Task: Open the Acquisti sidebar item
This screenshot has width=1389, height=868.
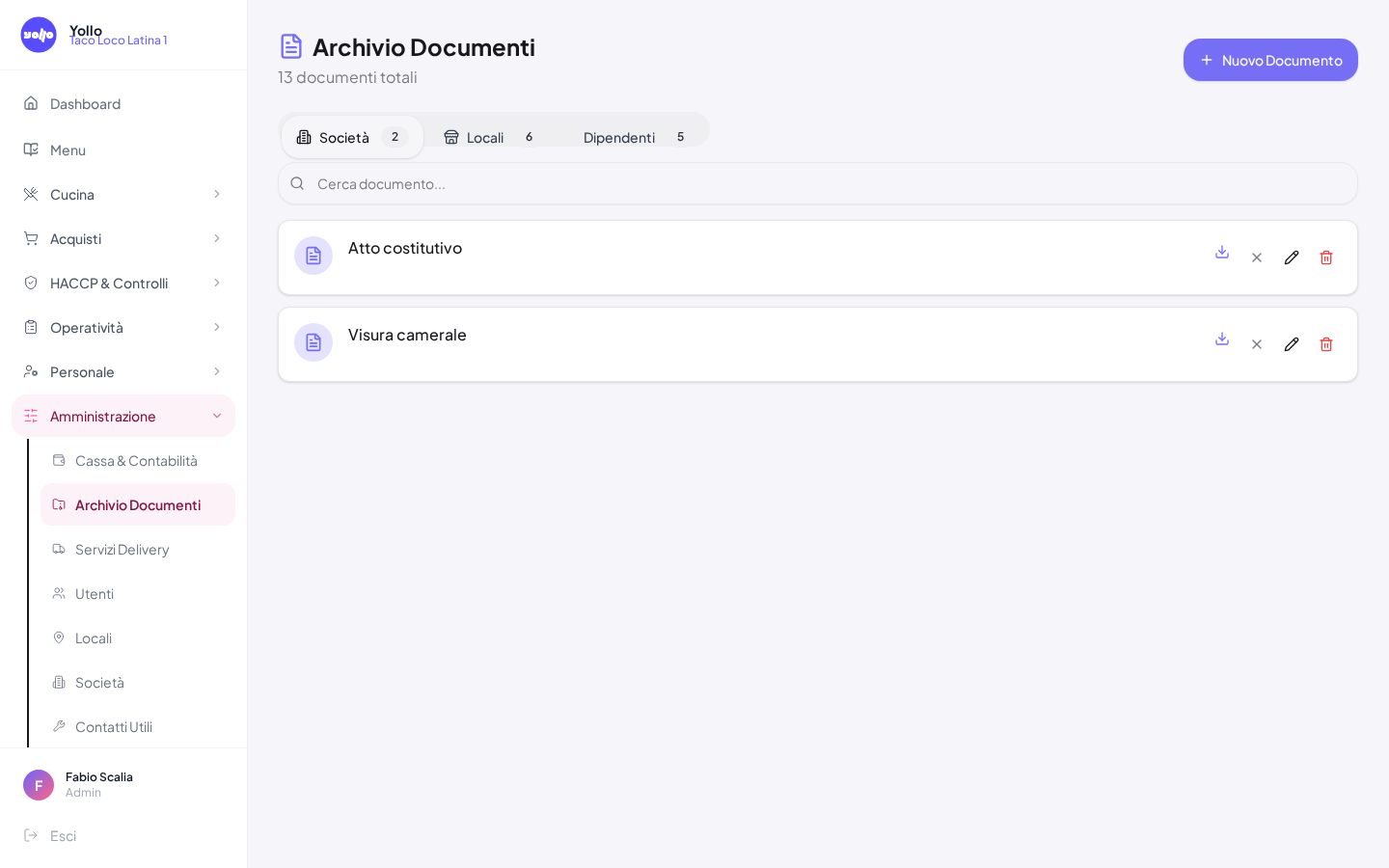Action: [x=123, y=238]
